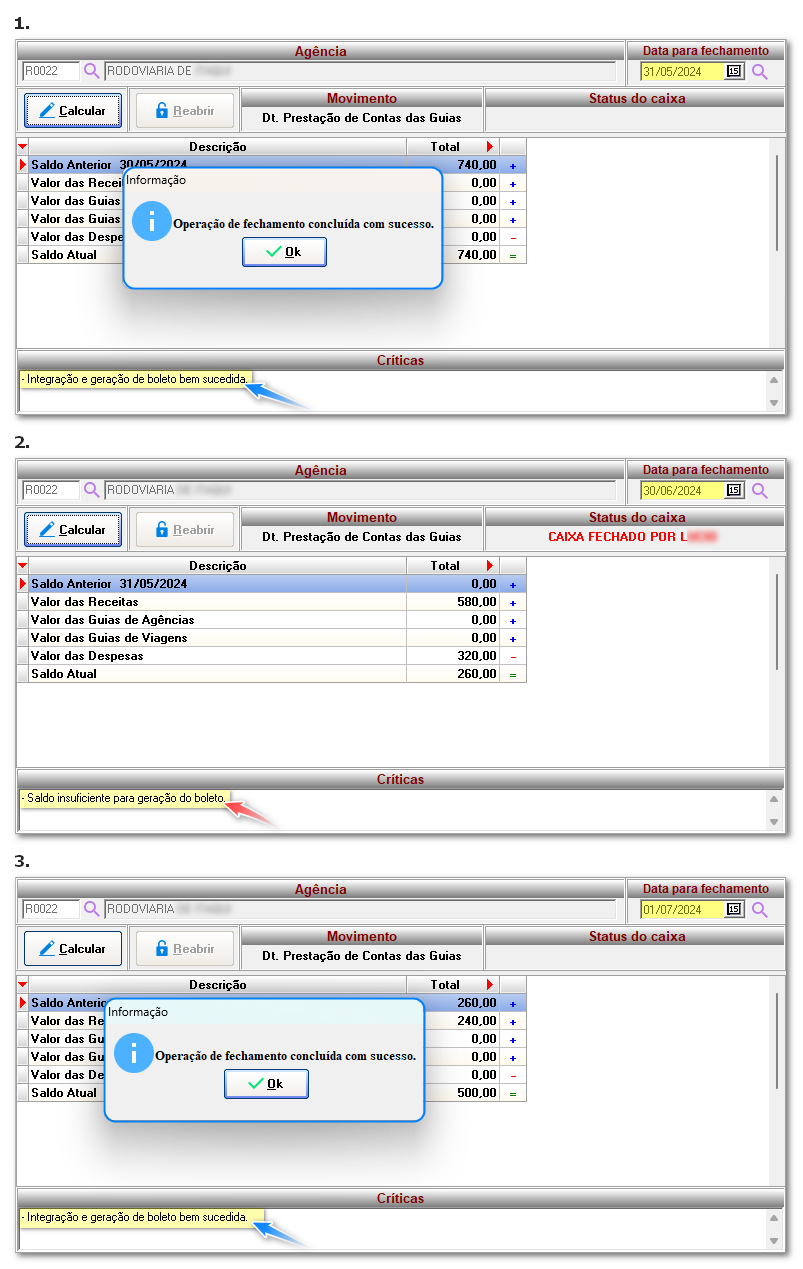The image size is (803, 1269).
Task: Click the RODOVIARIA agency name field in the 01/07/2024 form
Action: click(x=360, y=909)
